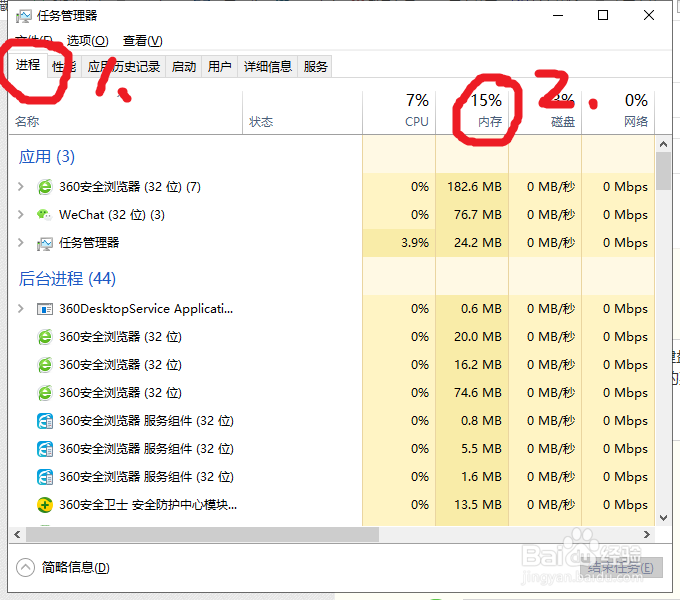Click icon of 360安全浏览器 using 20.0 MB

click(45, 337)
